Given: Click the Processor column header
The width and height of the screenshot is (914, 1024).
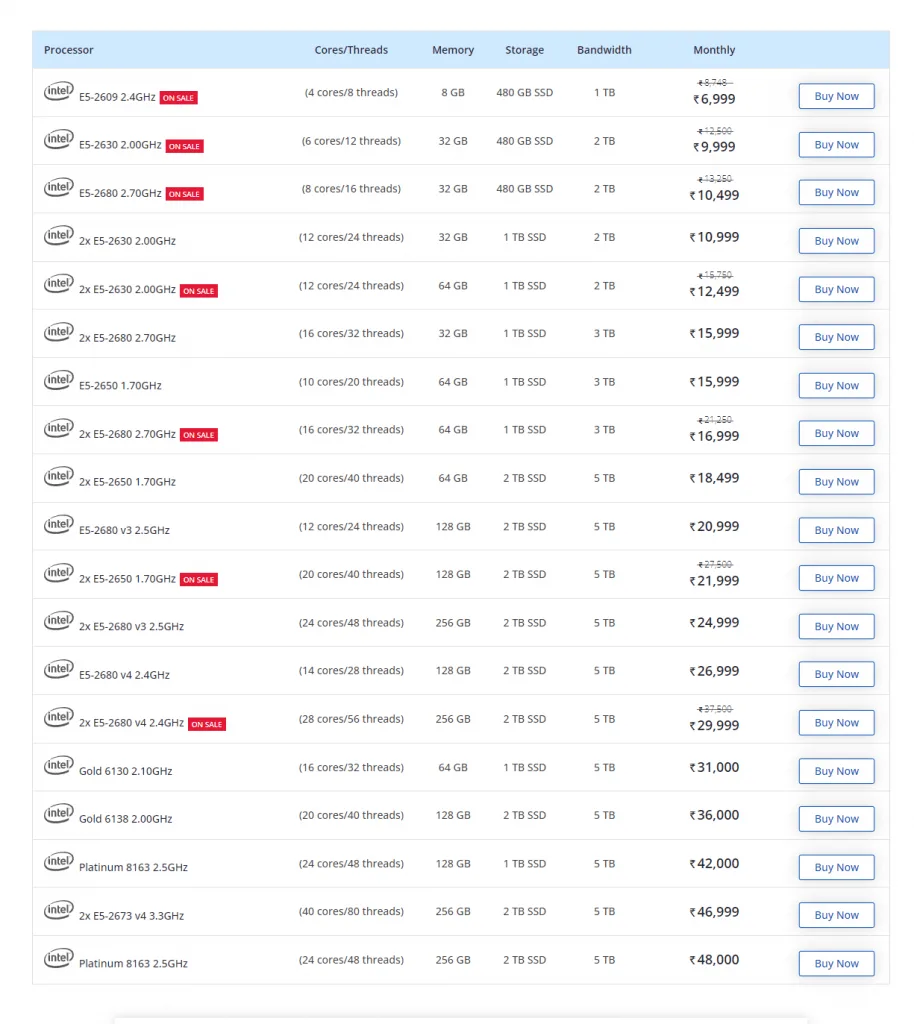Looking at the screenshot, I should [69, 50].
